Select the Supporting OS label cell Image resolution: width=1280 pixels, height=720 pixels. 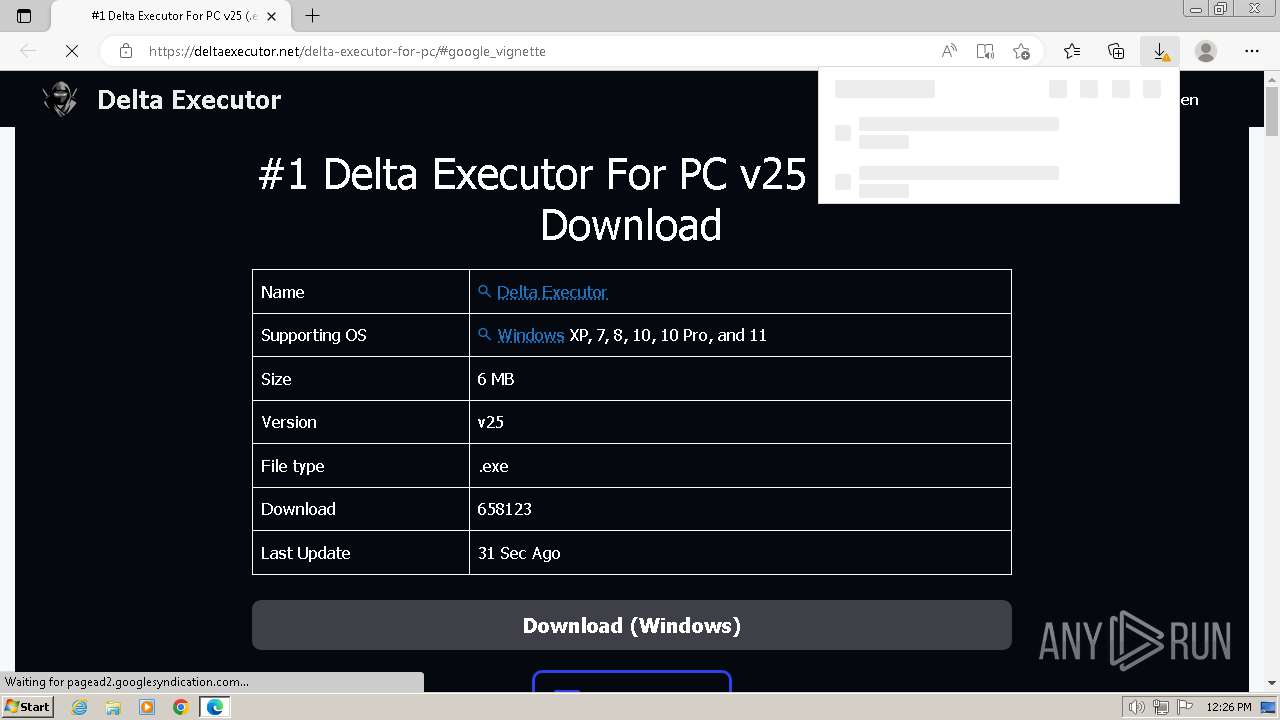(361, 335)
